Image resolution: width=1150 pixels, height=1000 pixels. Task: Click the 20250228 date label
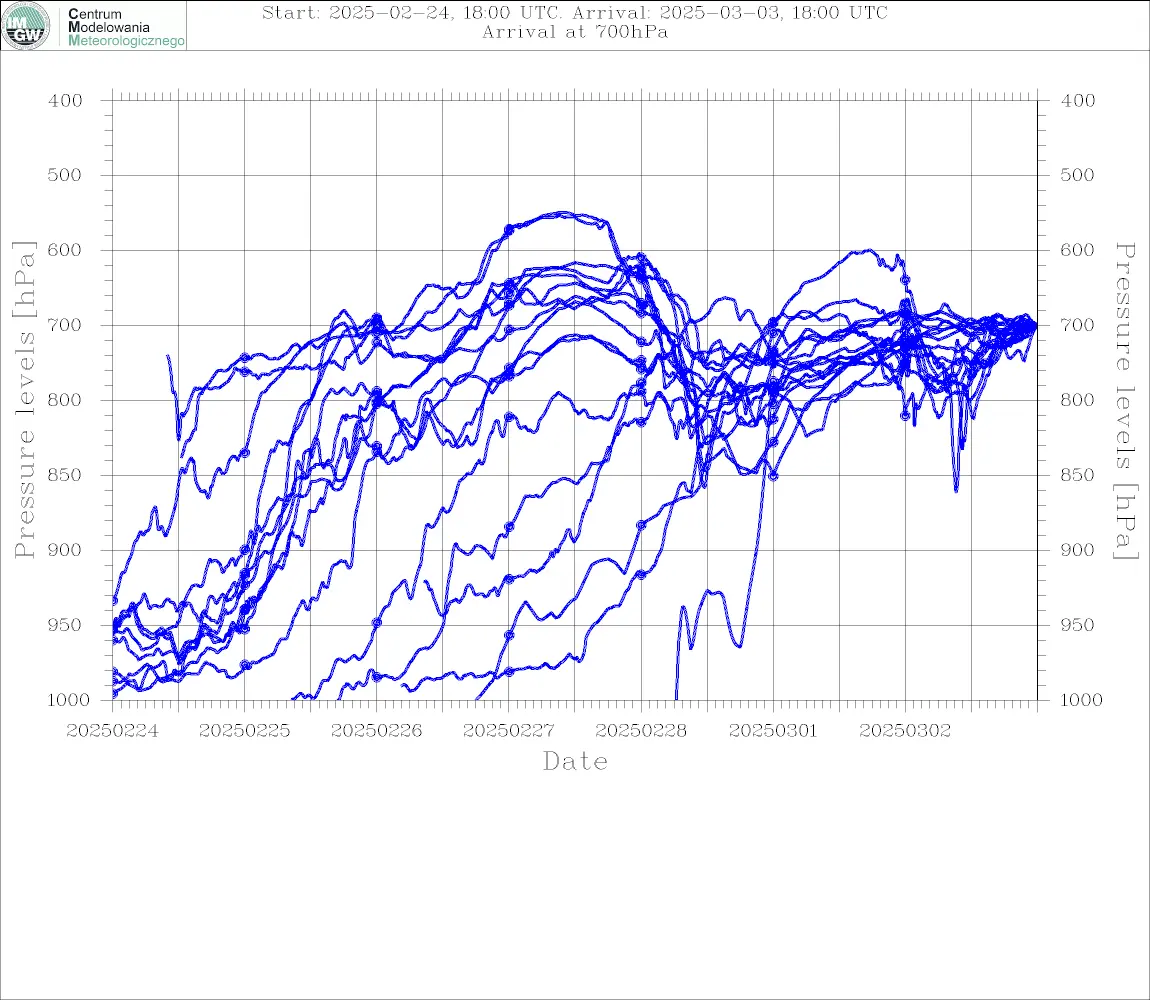(x=641, y=731)
